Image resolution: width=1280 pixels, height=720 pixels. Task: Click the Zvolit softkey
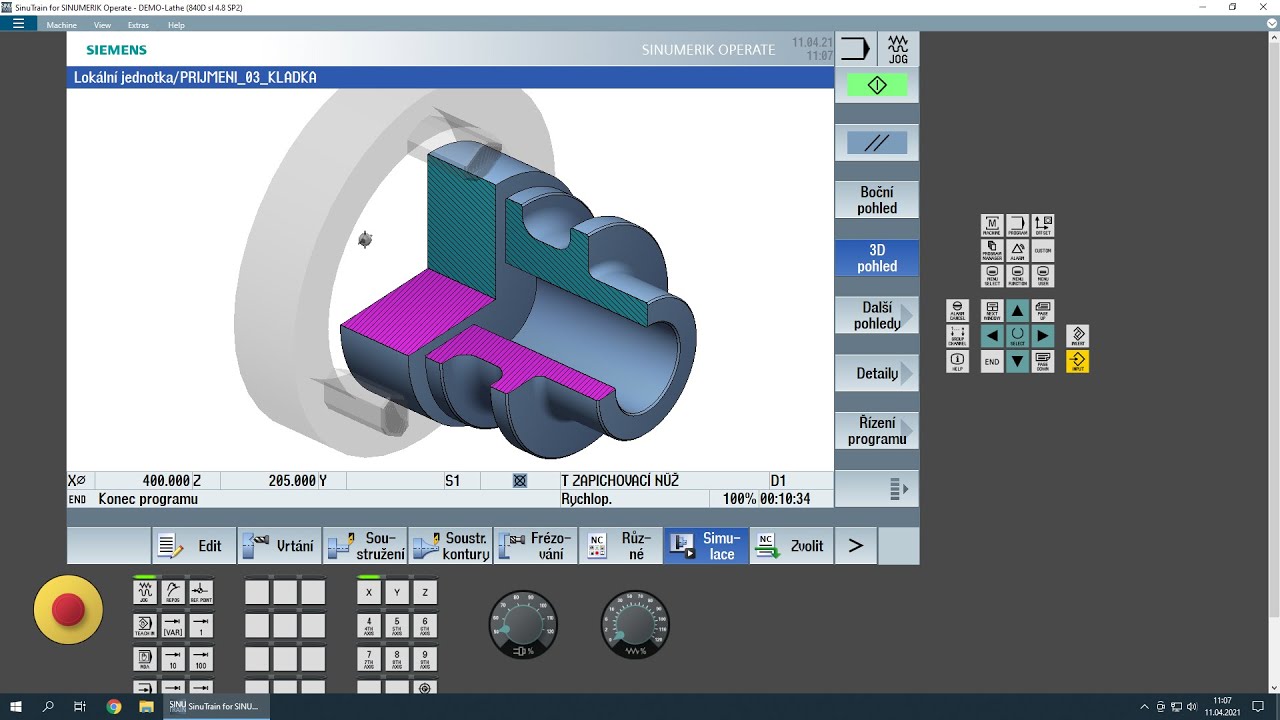[x=791, y=546]
